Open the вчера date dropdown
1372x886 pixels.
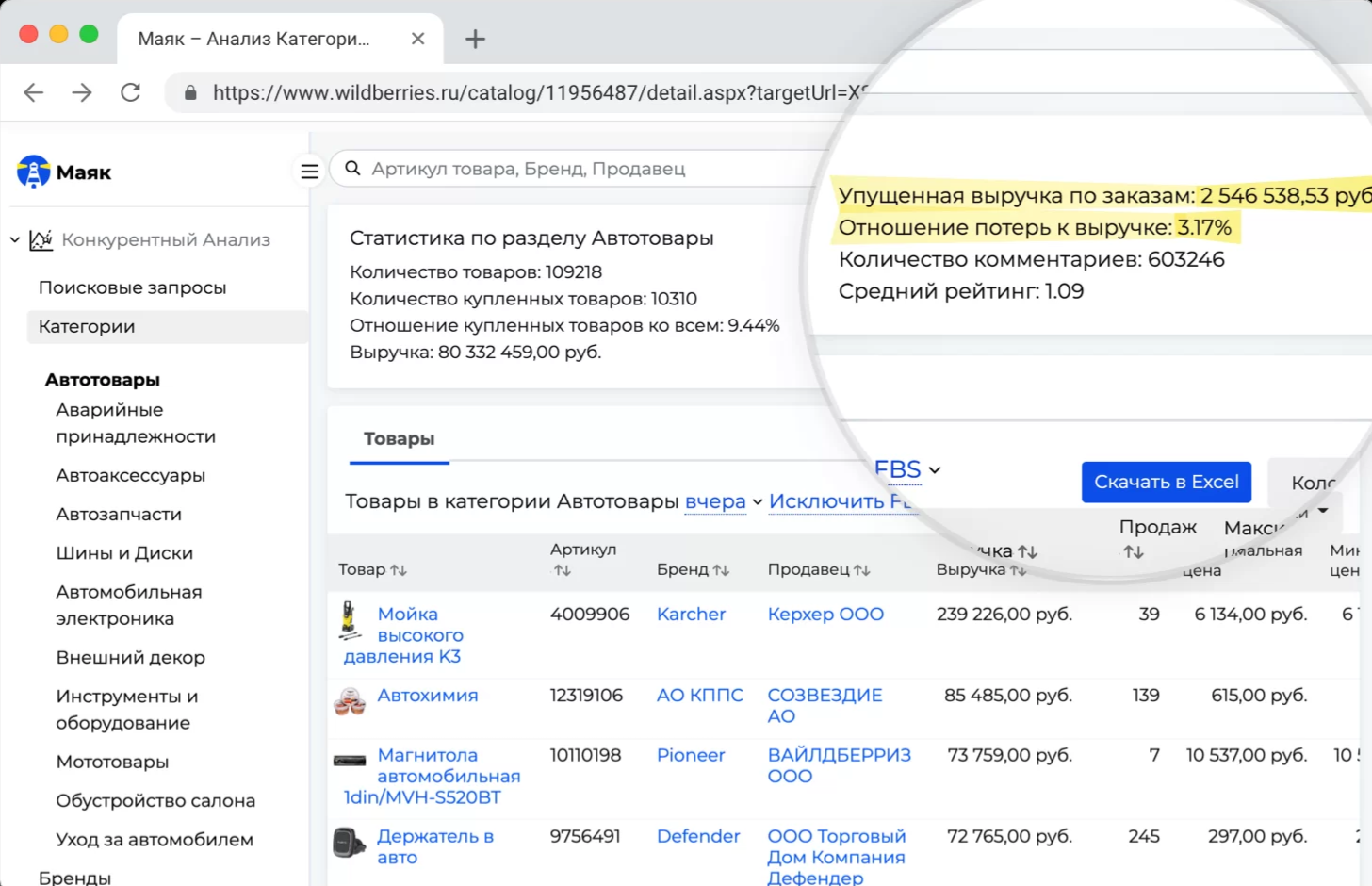pyautogui.click(x=723, y=501)
